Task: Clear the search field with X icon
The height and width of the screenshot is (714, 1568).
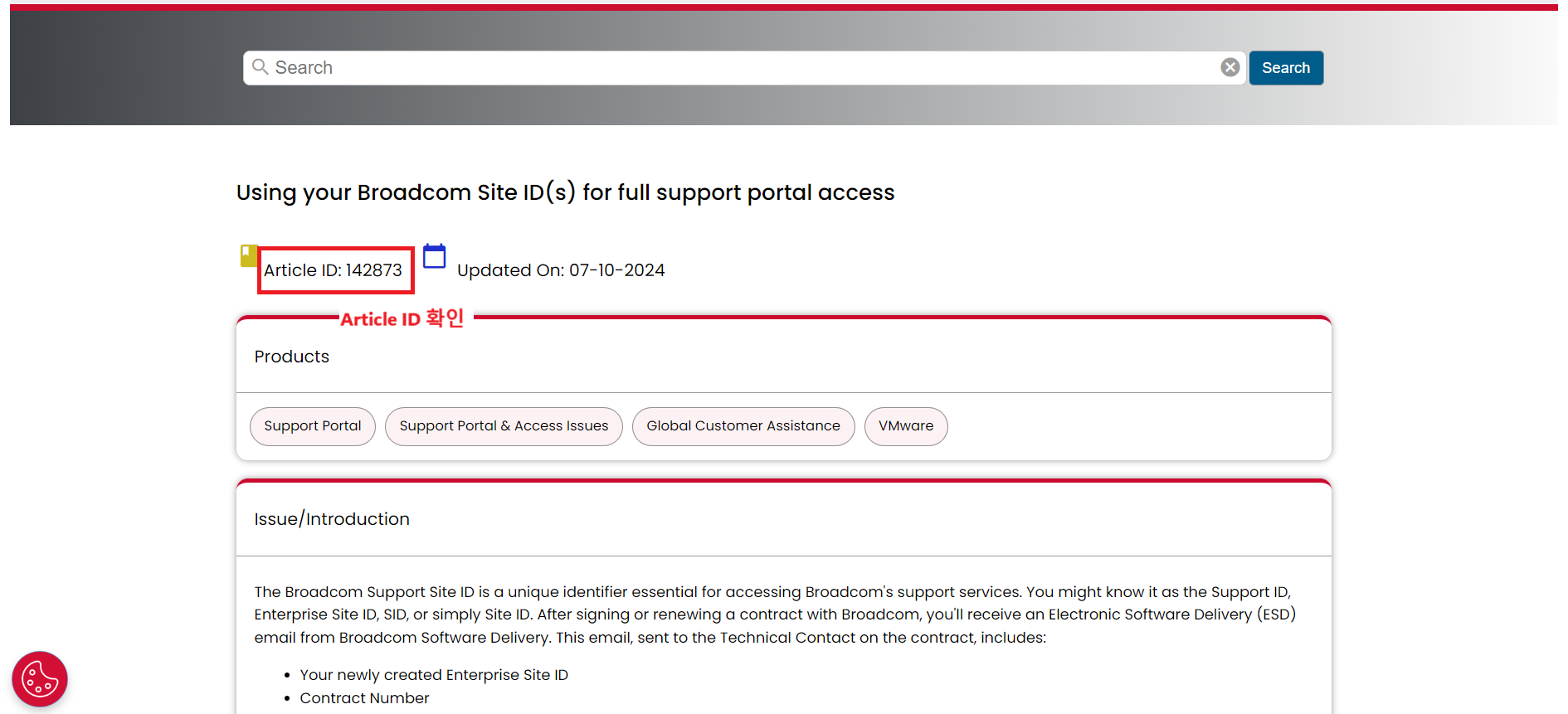Action: click(x=1230, y=67)
